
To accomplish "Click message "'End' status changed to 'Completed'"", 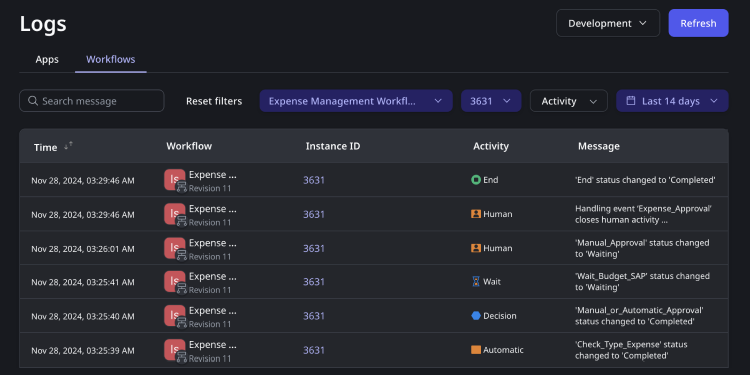I will tap(645, 180).
